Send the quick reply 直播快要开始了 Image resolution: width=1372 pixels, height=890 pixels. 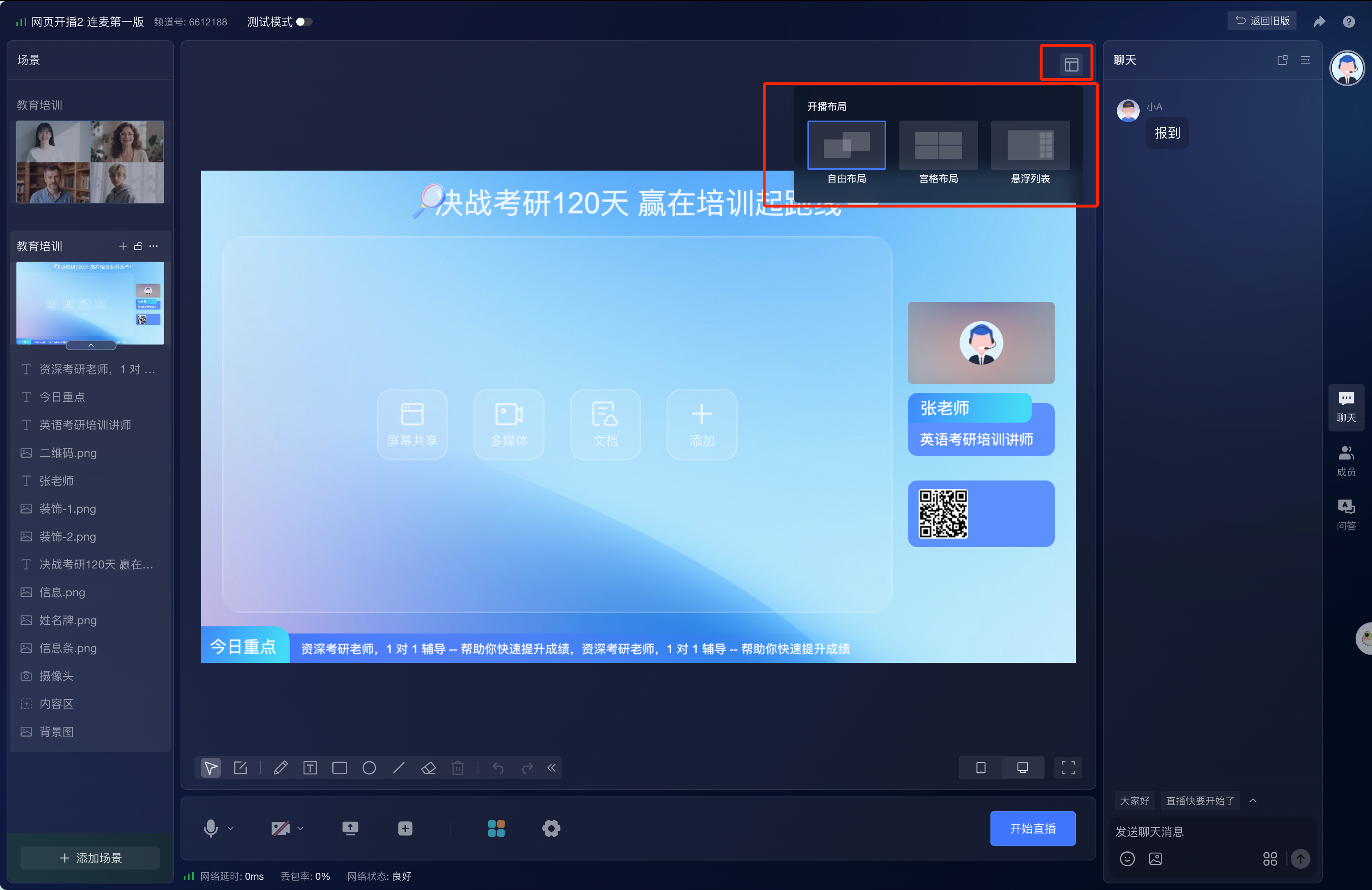click(x=1200, y=801)
